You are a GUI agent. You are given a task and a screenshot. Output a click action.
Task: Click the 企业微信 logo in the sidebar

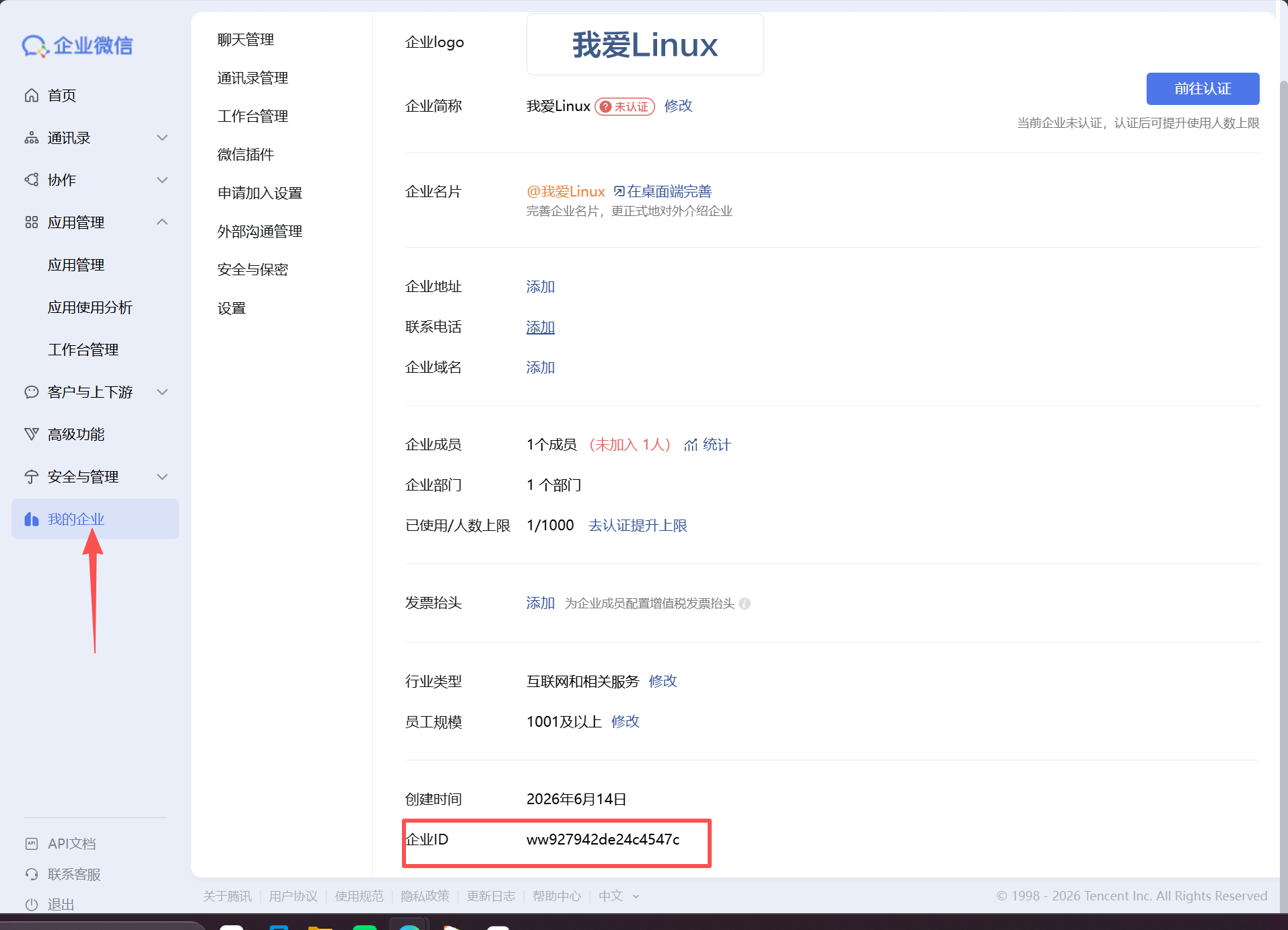[x=77, y=46]
